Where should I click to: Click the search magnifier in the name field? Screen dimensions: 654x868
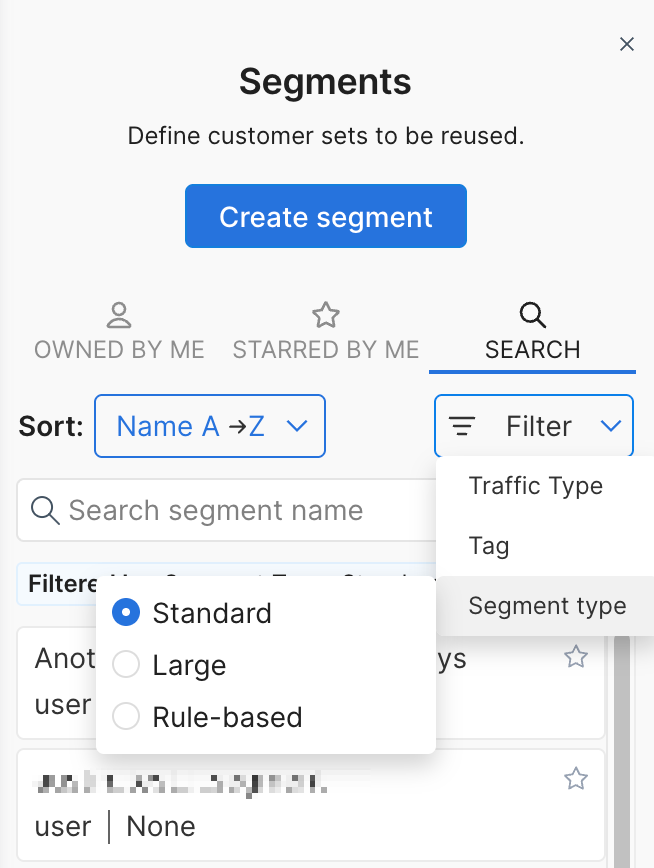click(x=45, y=511)
